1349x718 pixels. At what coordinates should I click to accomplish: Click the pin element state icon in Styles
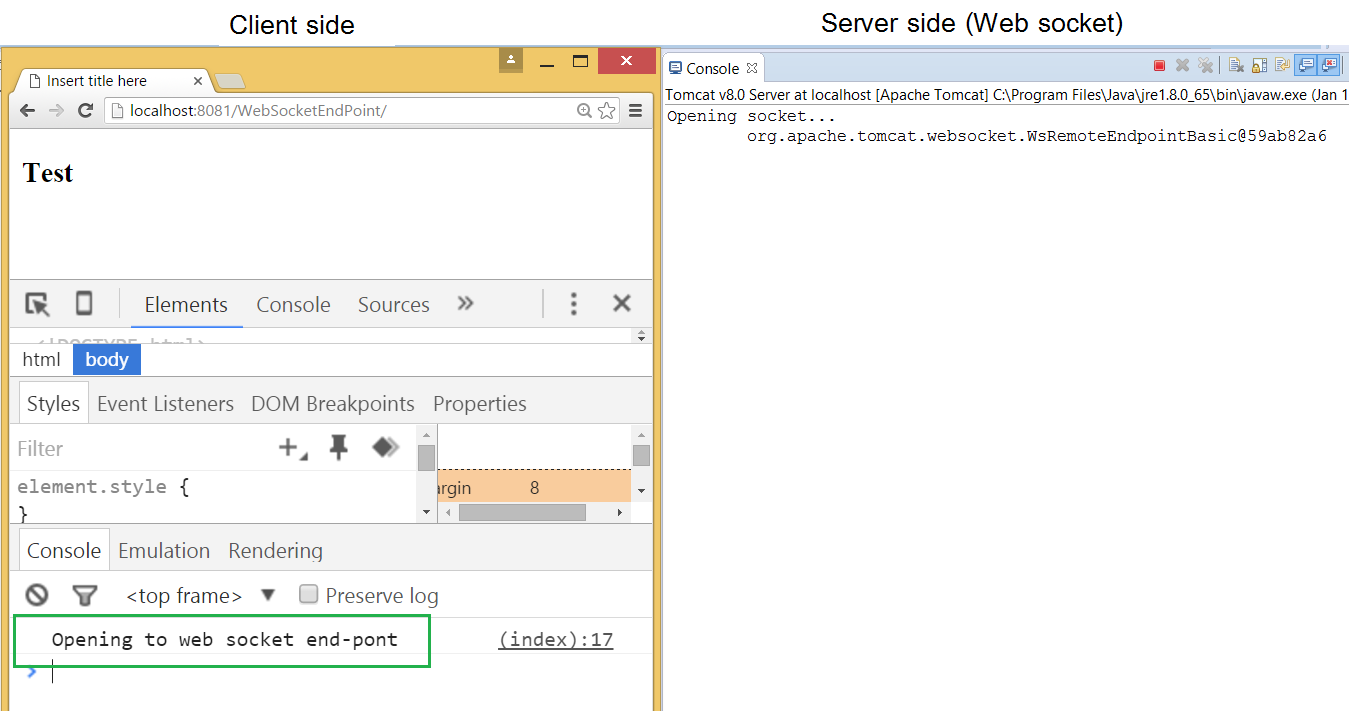(339, 447)
